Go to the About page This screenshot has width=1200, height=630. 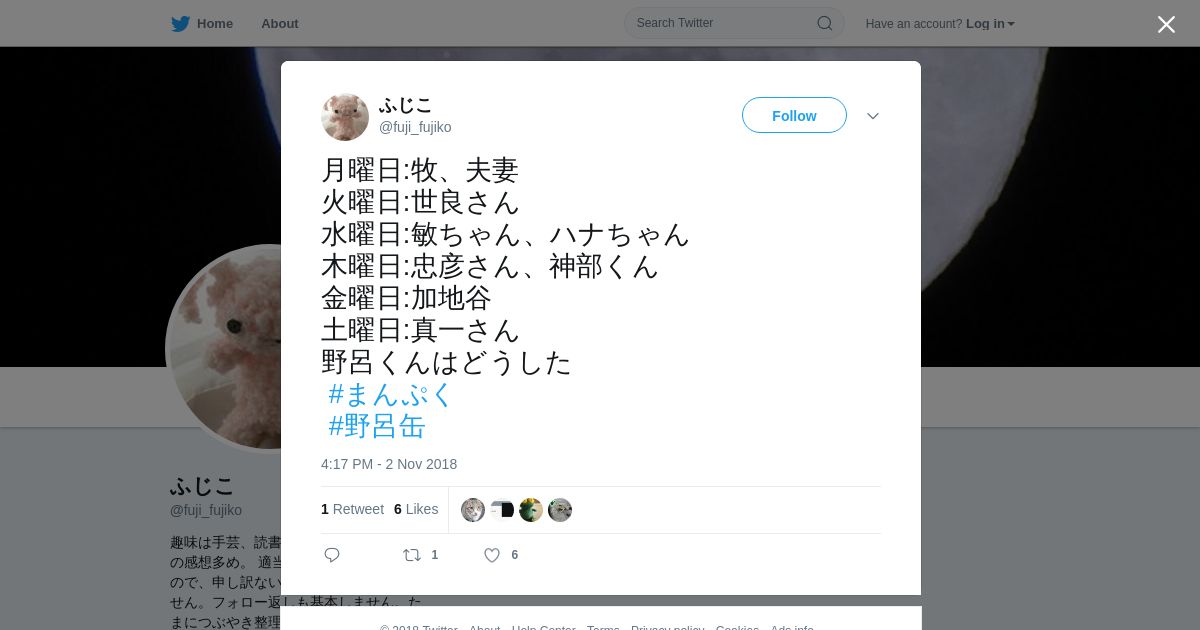coord(280,24)
